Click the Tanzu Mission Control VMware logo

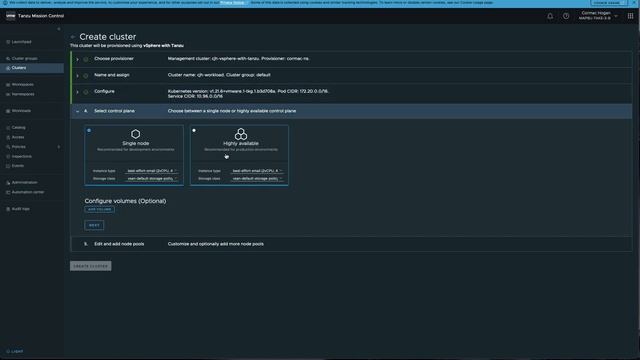click(11, 16)
